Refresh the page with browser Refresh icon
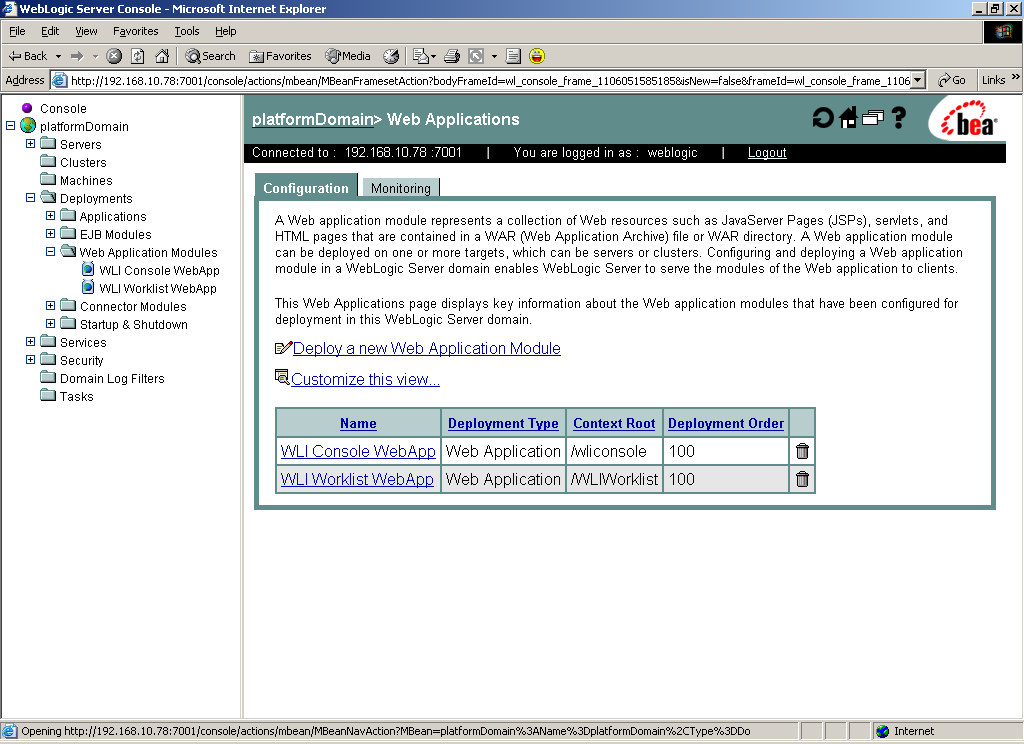1024x744 pixels. pyautogui.click(x=138, y=56)
